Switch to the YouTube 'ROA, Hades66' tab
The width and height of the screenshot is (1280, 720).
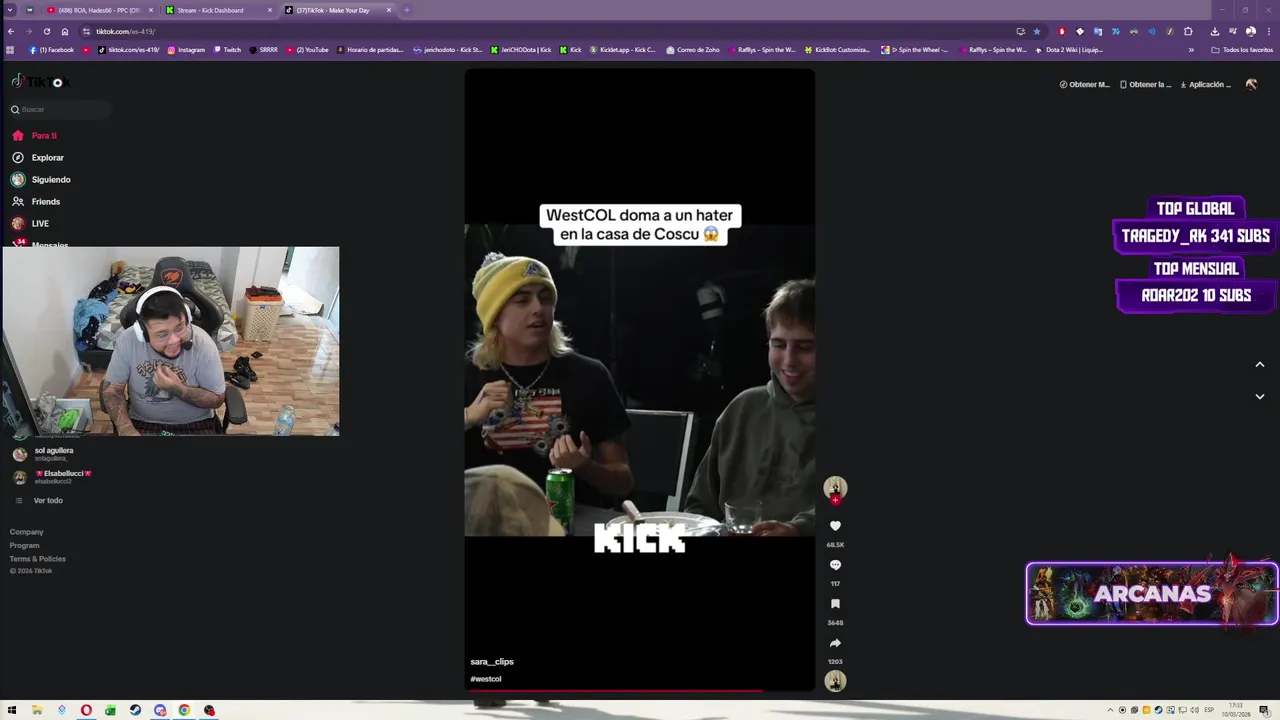coord(100,10)
